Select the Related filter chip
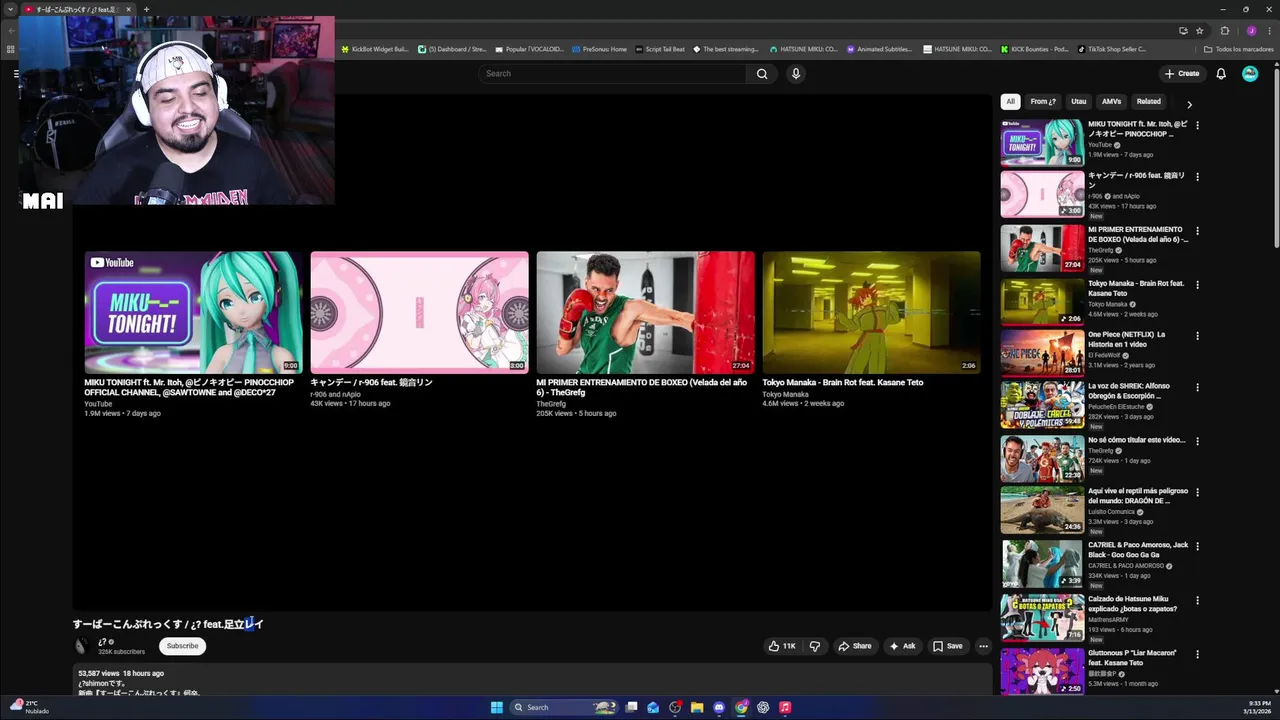Screen dimensions: 1280x720 pos(1149,101)
